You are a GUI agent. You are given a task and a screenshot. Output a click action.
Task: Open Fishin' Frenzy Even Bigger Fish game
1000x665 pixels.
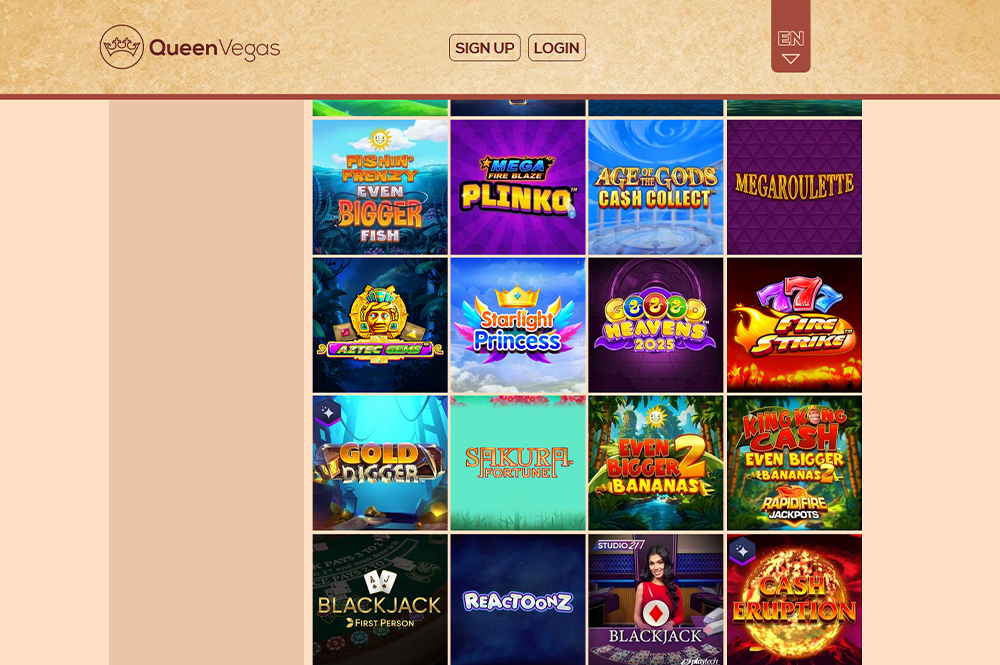click(x=380, y=187)
